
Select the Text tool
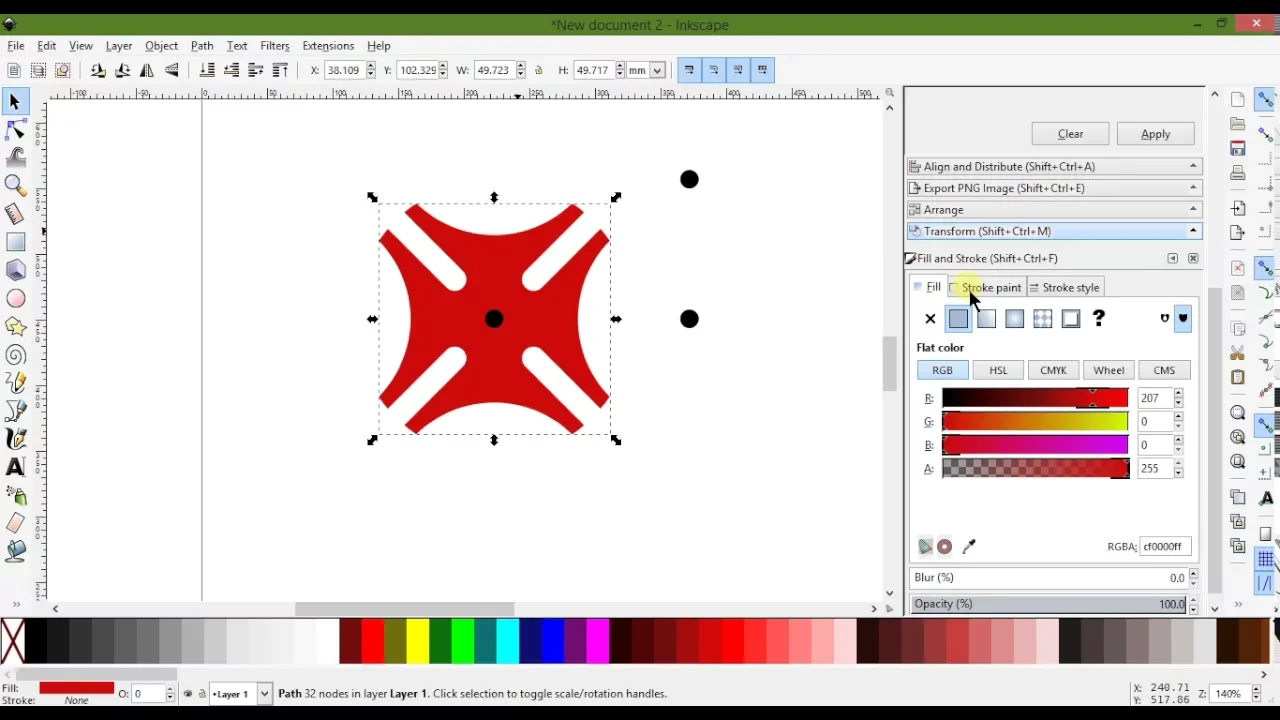click(15, 467)
